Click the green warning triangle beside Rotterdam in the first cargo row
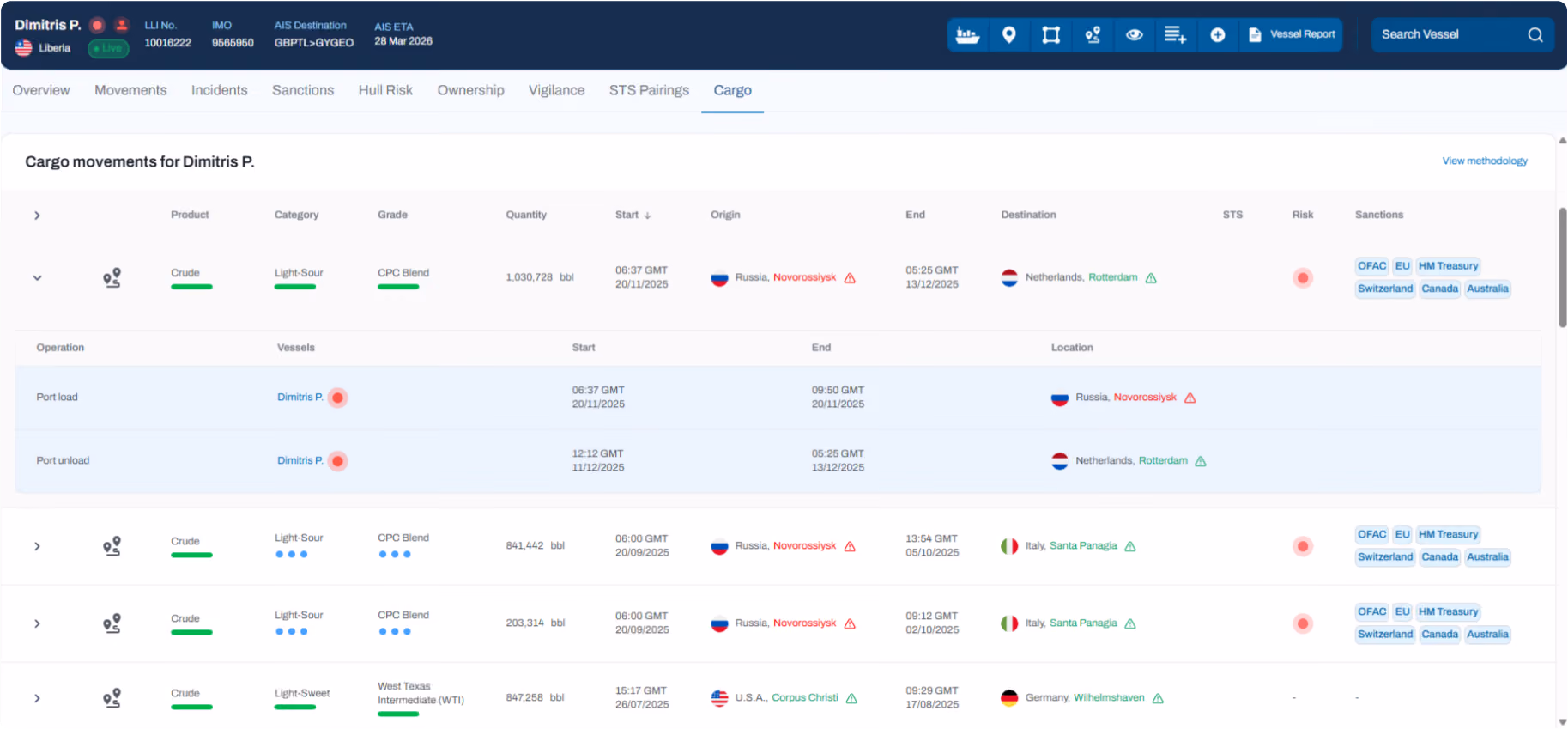Screen dimensions: 1568x729 tap(1151, 278)
